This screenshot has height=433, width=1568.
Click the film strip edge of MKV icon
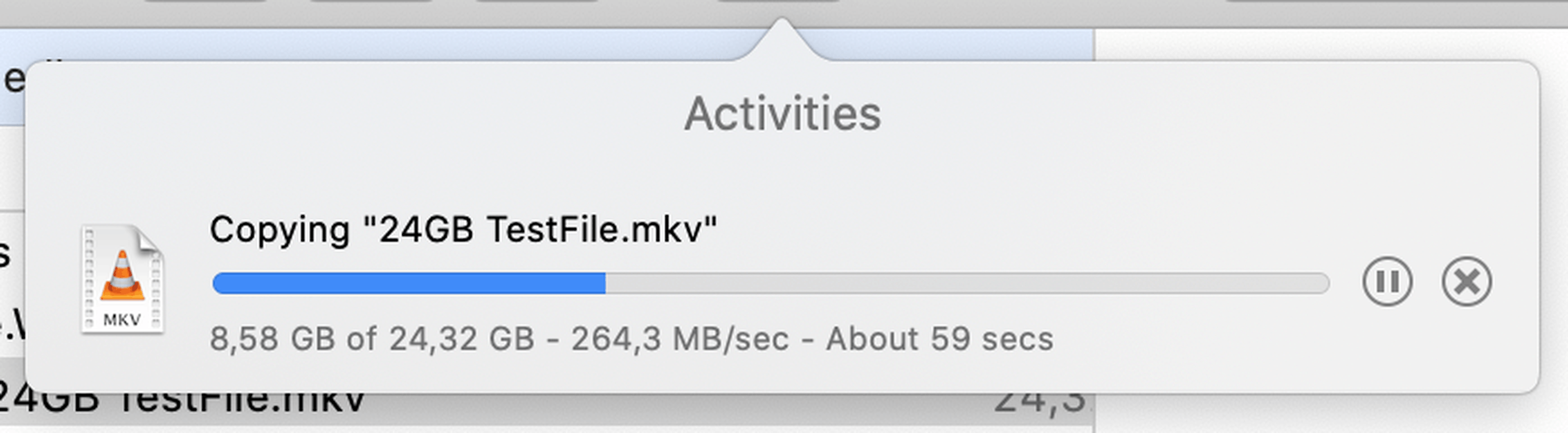pyautogui.click(x=89, y=280)
